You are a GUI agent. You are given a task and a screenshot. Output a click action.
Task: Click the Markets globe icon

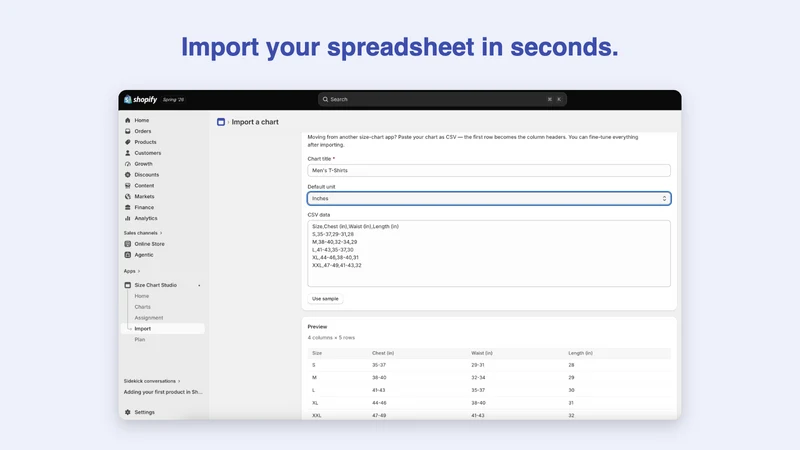click(x=128, y=196)
